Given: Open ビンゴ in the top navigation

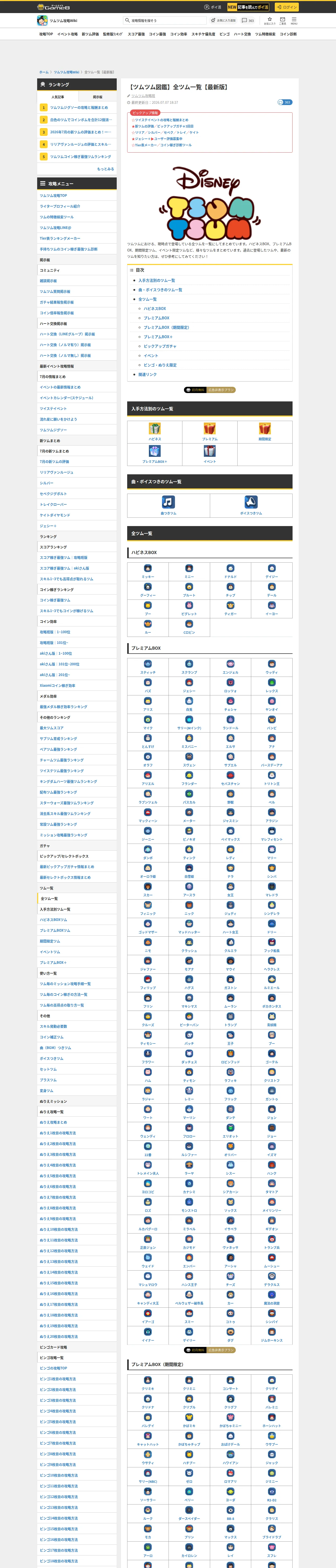Looking at the screenshot, I should (225, 34).
